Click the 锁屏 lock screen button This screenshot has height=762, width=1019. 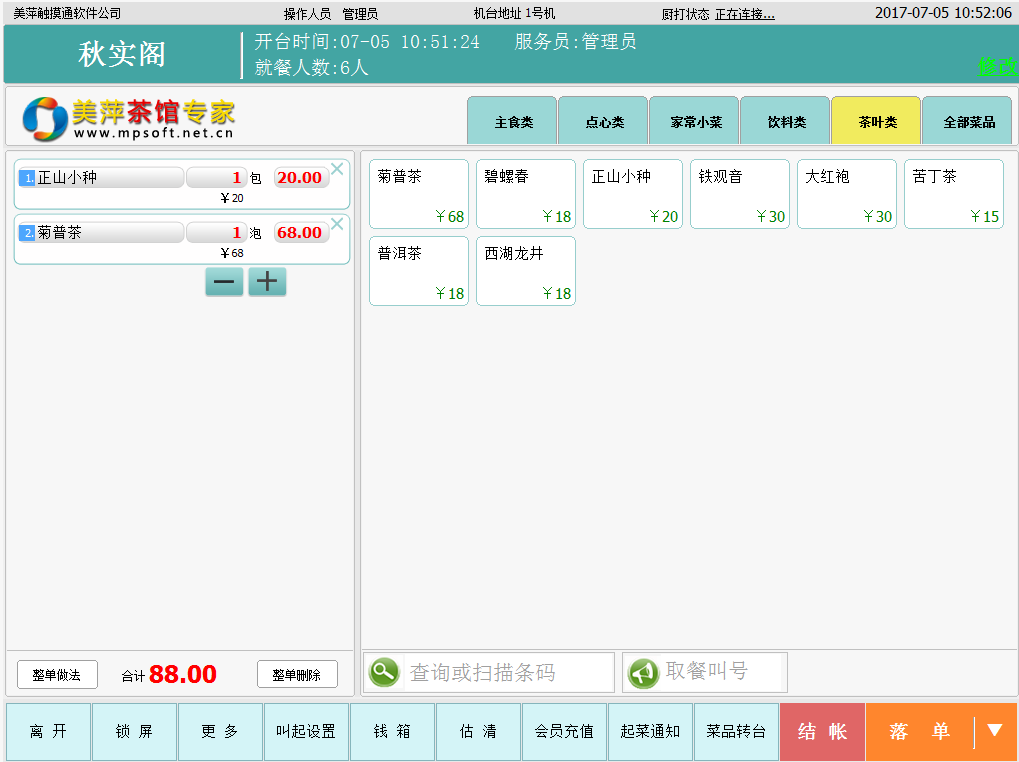[x=134, y=732]
